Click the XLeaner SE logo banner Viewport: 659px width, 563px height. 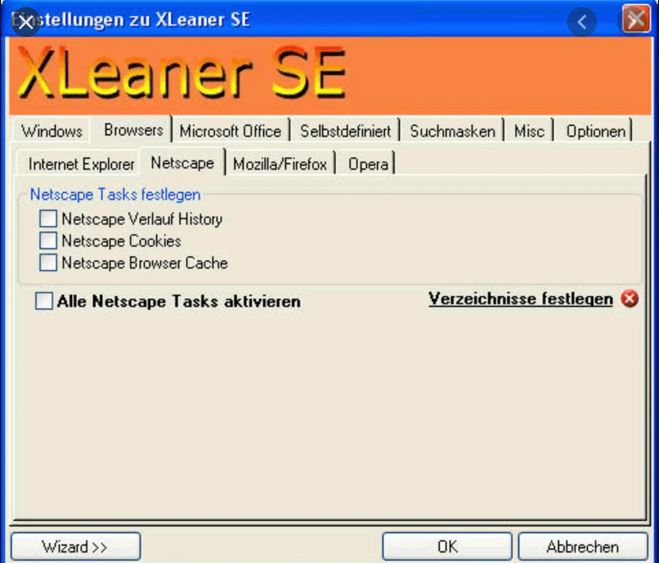(330, 76)
